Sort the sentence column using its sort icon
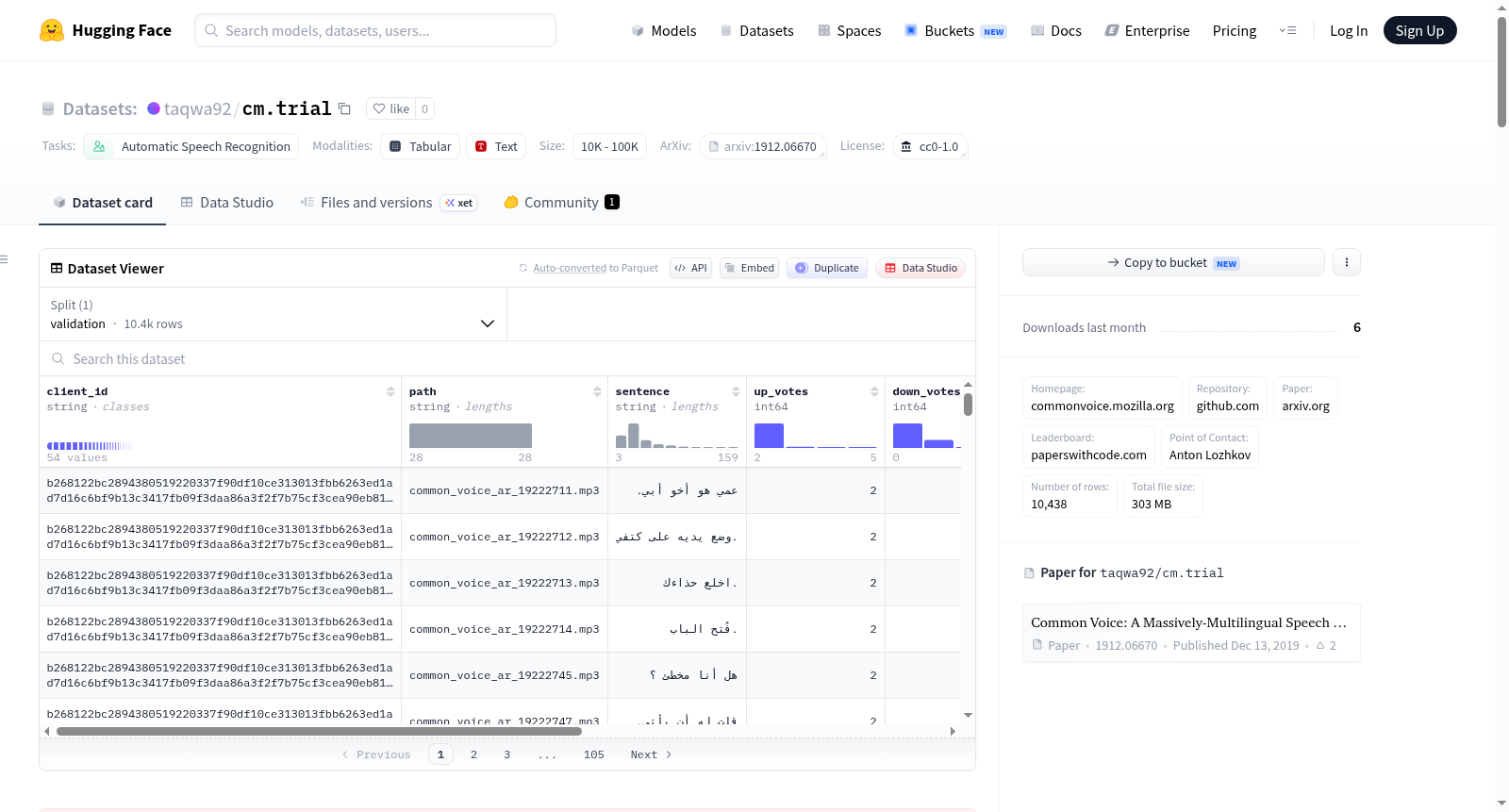The image size is (1509, 812). (736, 391)
